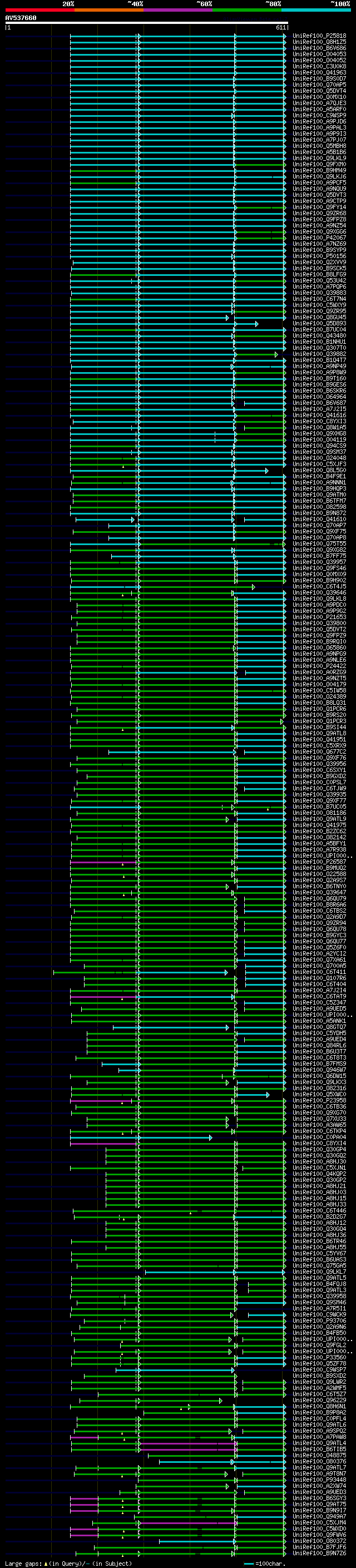Viewport: 356px width, 1568px height.
Task: Select the label UniRef100_Q41616
Action: tap(319, 415)
